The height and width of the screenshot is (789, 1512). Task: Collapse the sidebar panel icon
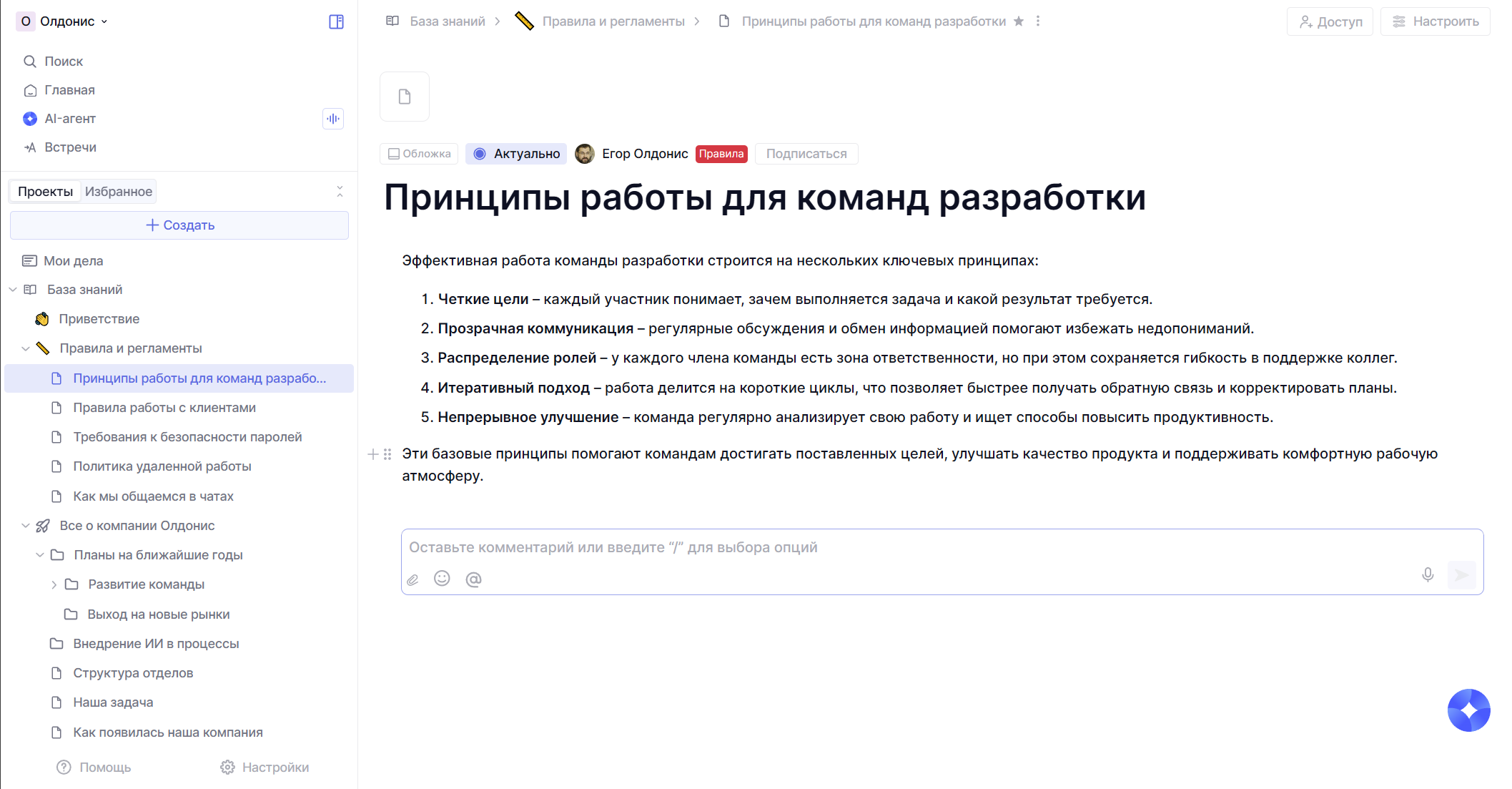pos(336,21)
